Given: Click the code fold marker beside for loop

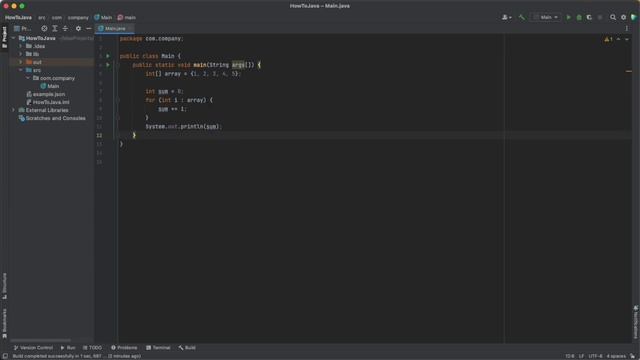Looking at the screenshot, I should tap(118, 100).
